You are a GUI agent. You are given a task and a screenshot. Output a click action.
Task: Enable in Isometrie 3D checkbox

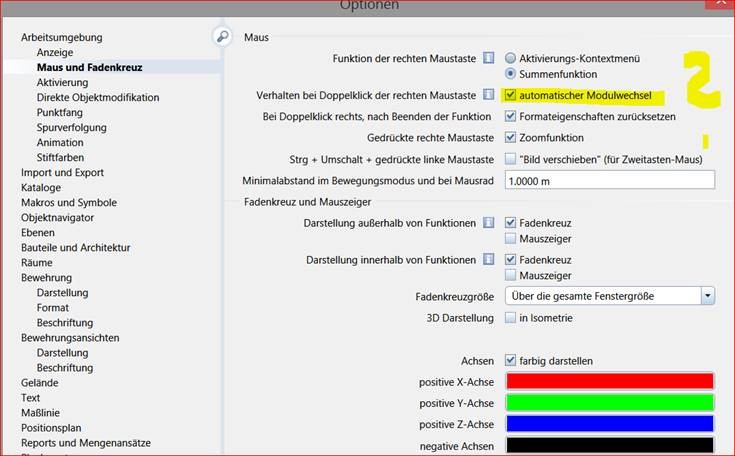511,318
